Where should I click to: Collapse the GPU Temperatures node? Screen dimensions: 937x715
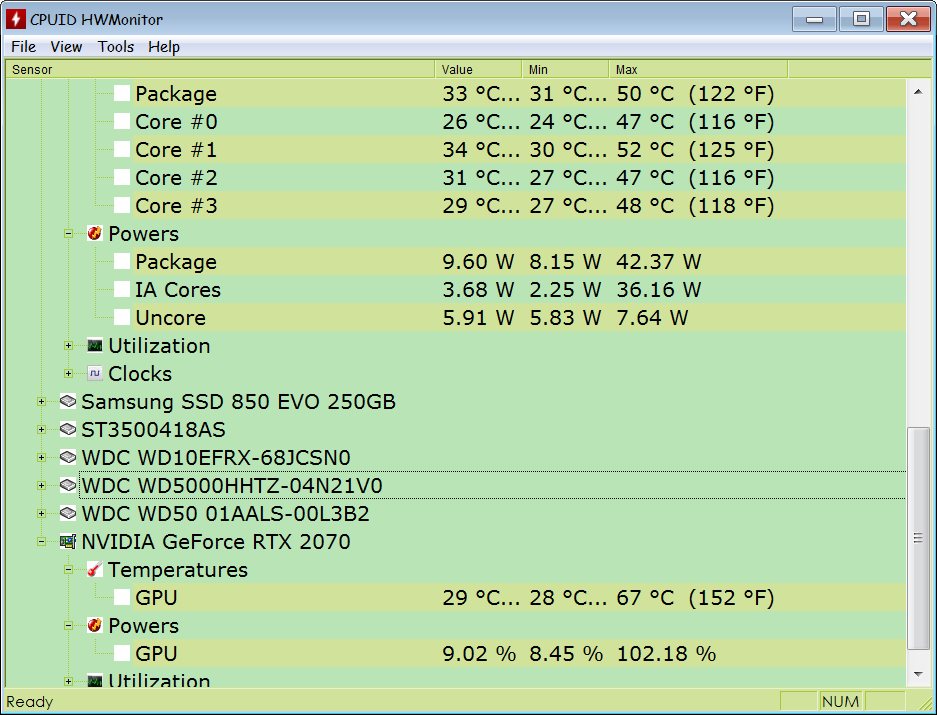pyautogui.click(x=68, y=569)
